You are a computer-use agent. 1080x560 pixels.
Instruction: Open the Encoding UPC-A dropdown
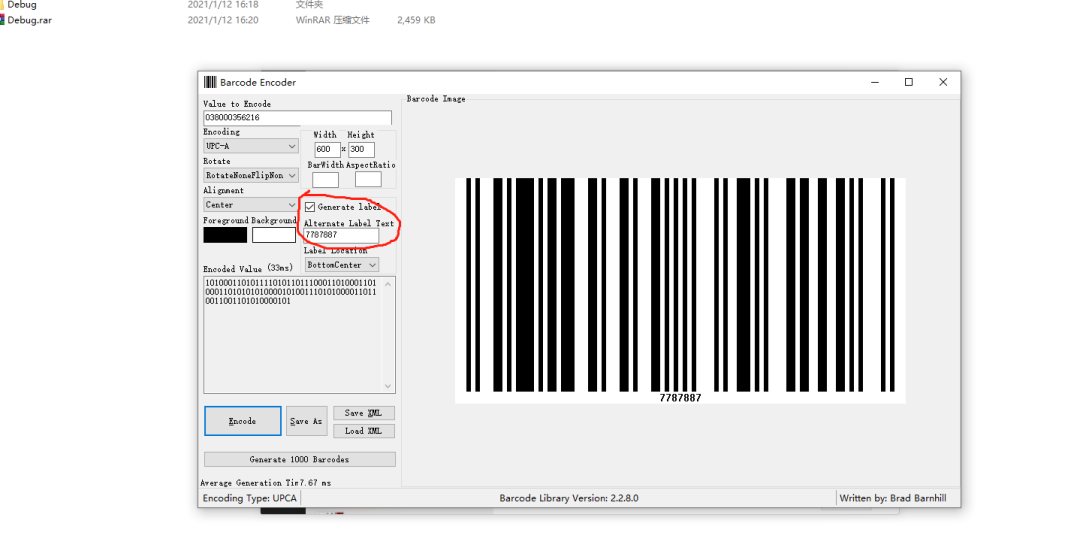click(251, 146)
